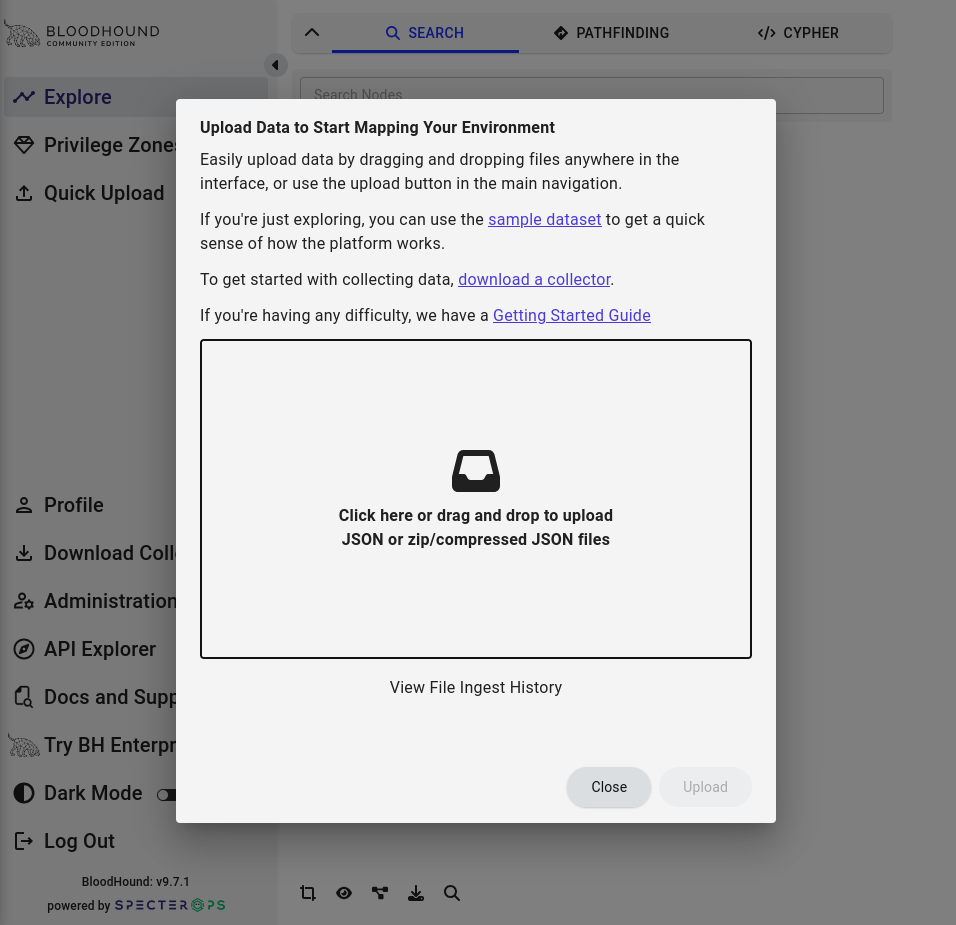Click the upload drop zone for JSON files
The width and height of the screenshot is (956, 925).
click(x=476, y=499)
